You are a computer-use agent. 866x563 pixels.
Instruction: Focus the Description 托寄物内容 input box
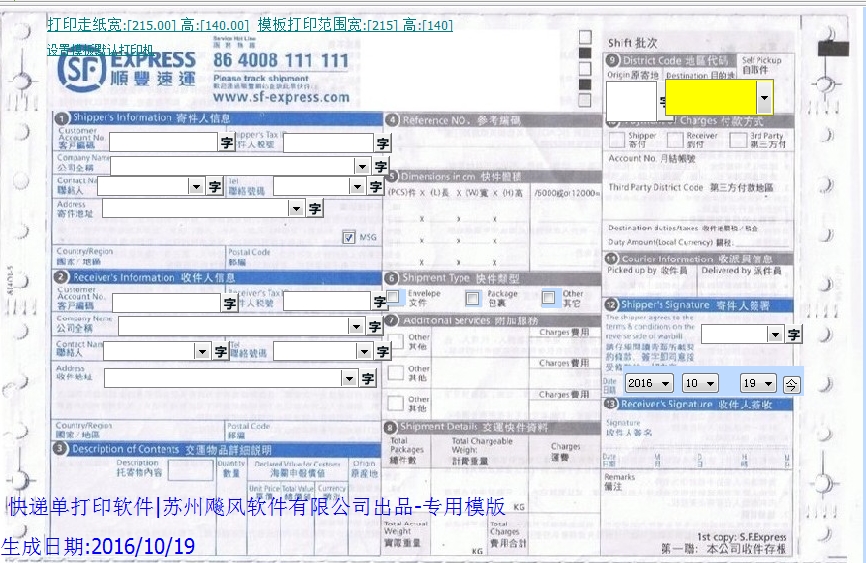[x=191, y=471]
